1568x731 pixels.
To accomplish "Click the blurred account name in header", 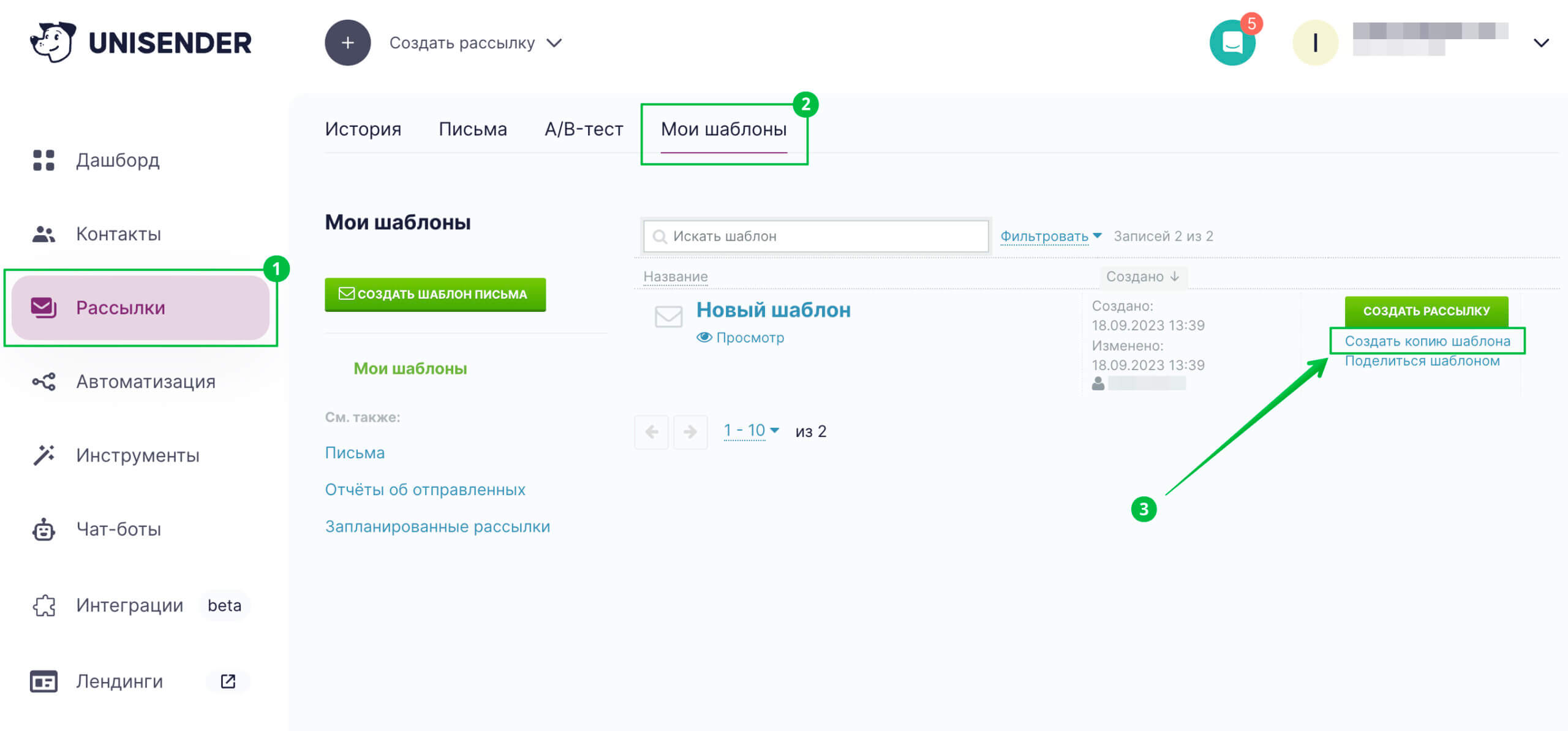I will point(1430,38).
